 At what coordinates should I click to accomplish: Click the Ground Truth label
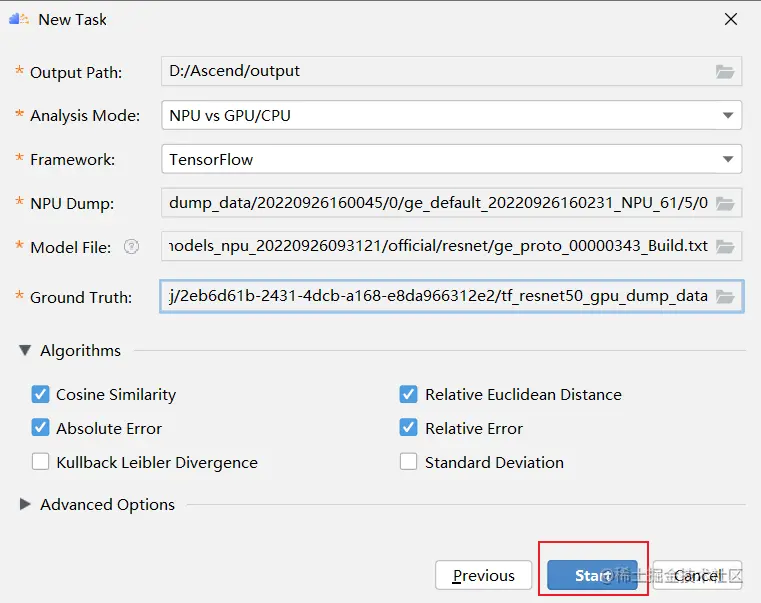click(81, 297)
